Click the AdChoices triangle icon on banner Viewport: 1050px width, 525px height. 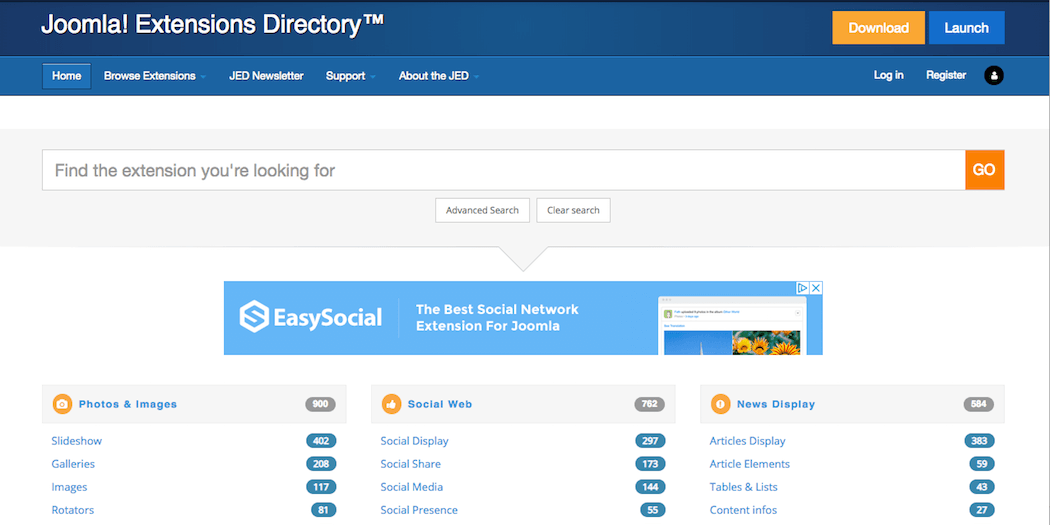pyautogui.click(x=802, y=288)
